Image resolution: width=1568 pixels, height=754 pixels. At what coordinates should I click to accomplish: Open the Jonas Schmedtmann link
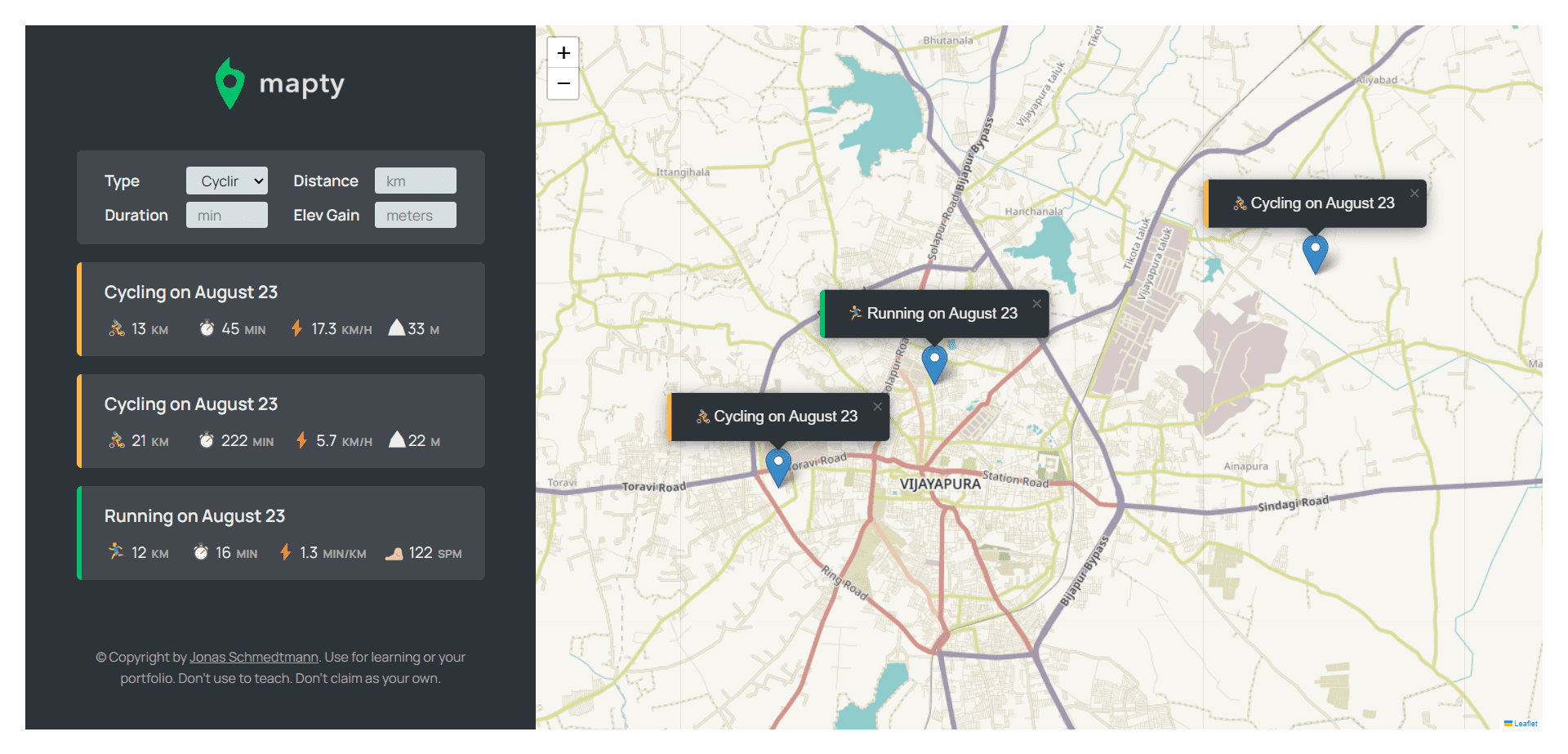coord(253,657)
